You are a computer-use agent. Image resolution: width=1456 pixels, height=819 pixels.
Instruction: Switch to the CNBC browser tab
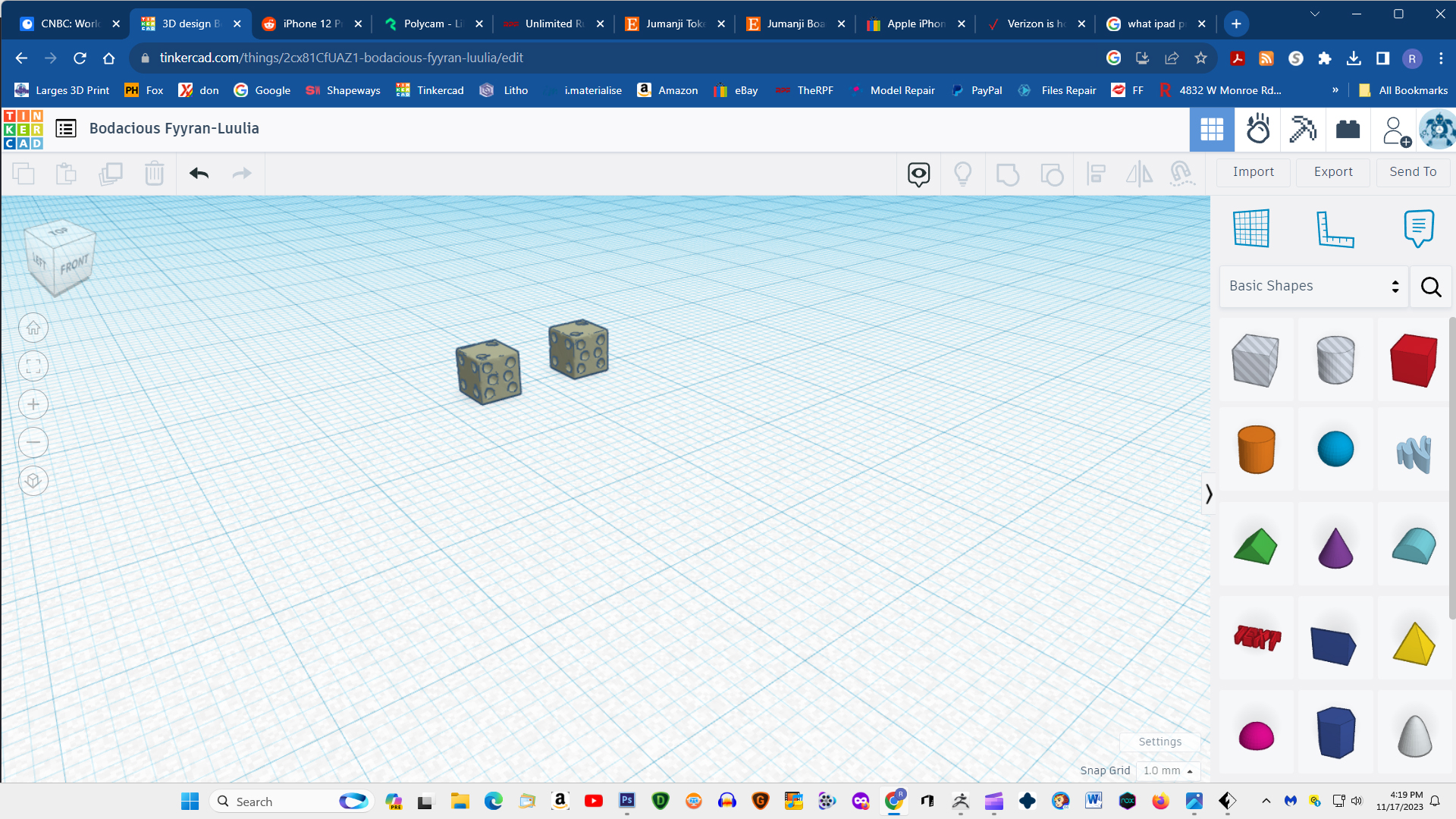pyautogui.click(x=70, y=24)
